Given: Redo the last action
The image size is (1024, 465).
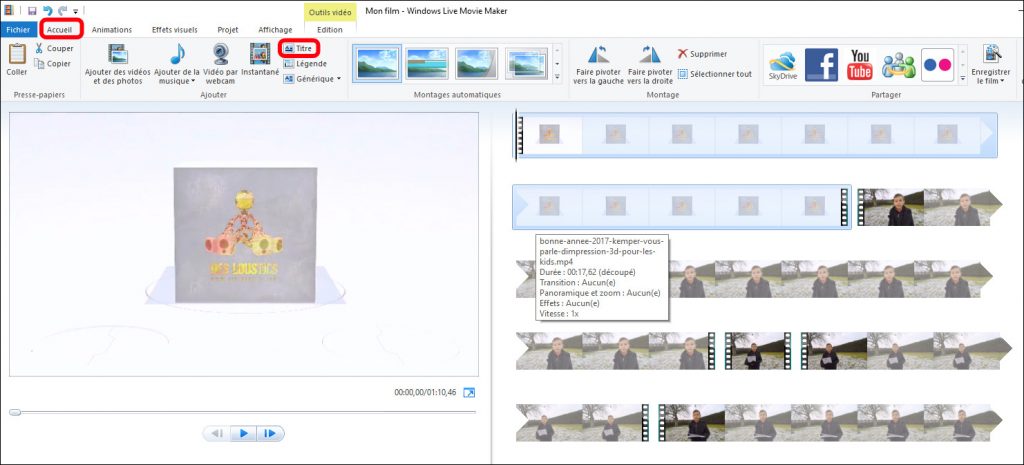Looking at the screenshot, I should click(x=63, y=10).
